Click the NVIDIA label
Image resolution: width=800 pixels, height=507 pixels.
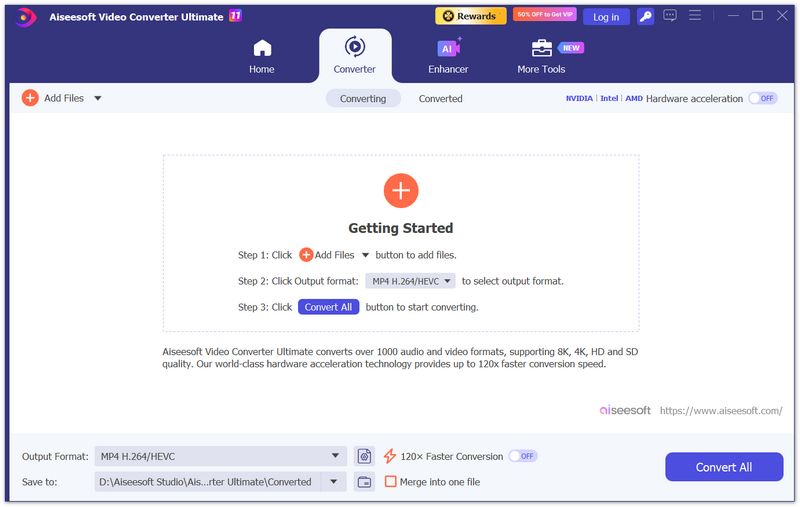click(x=579, y=98)
